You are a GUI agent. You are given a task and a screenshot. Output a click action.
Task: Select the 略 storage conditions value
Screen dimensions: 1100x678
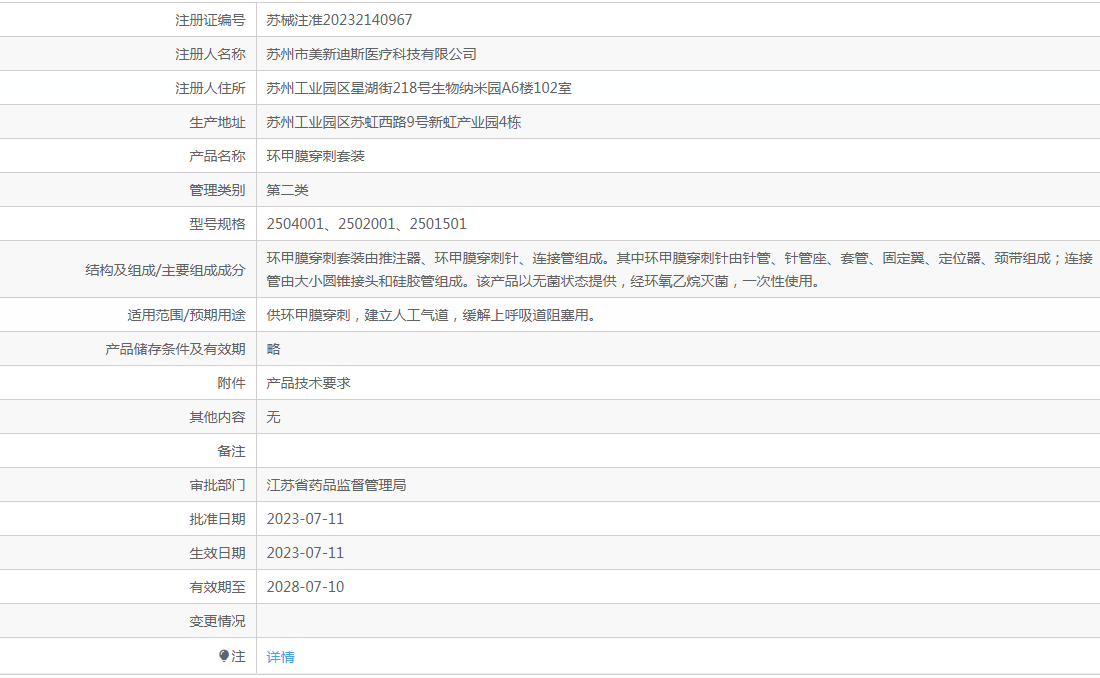click(274, 349)
